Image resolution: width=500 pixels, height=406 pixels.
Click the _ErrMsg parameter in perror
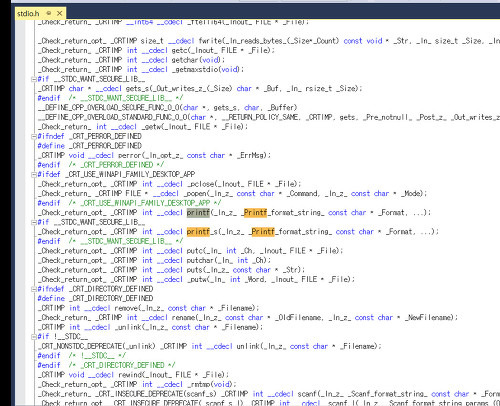pos(251,155)
